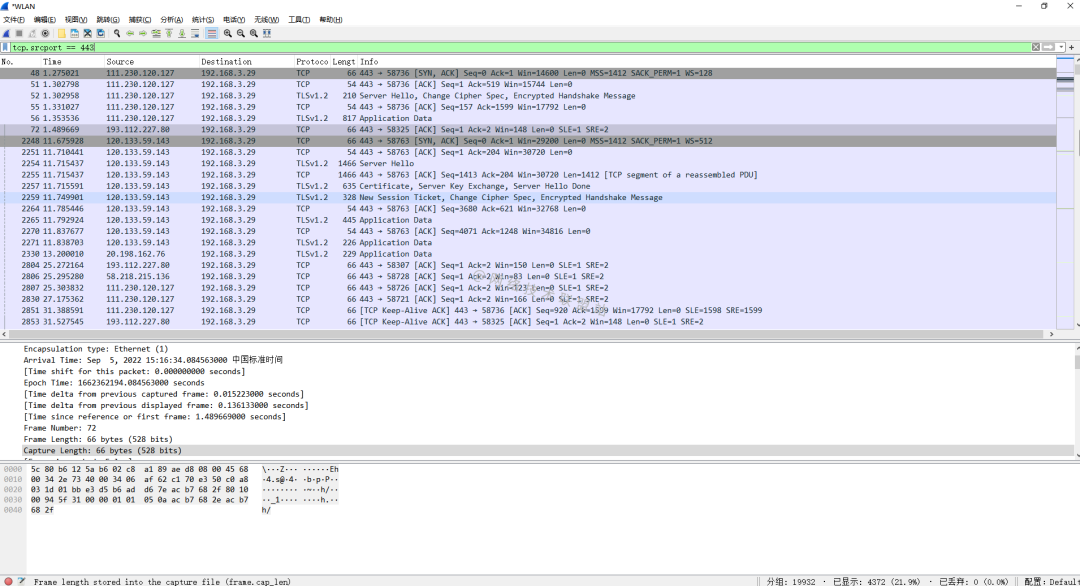Zoom in on the main window text
The image size is (1080, 586).
228,33
